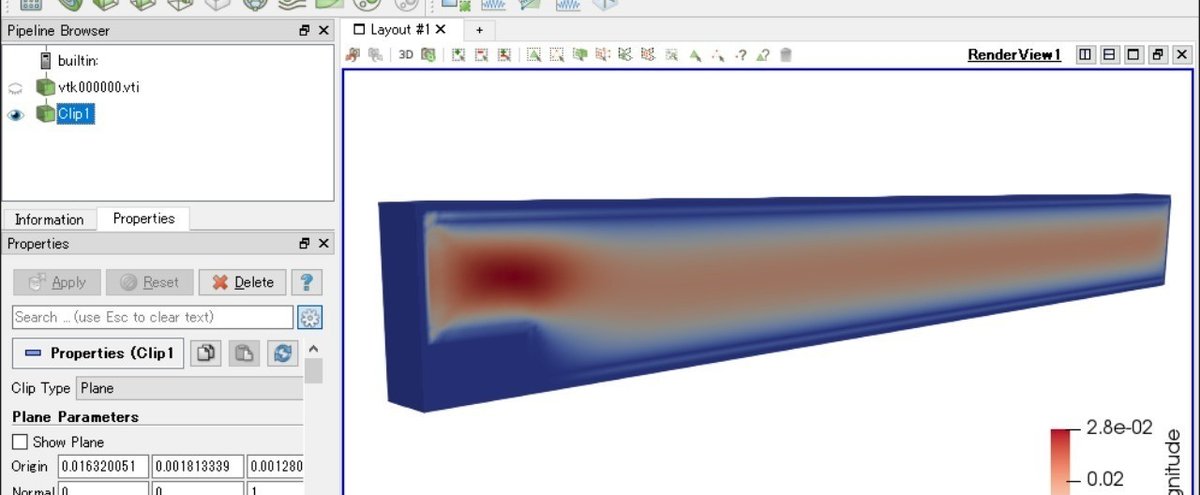Viewport: 1200px width, 495px height.
Task: Copy Clip1 properties with copy icon
Action: [x=206, y=353]
